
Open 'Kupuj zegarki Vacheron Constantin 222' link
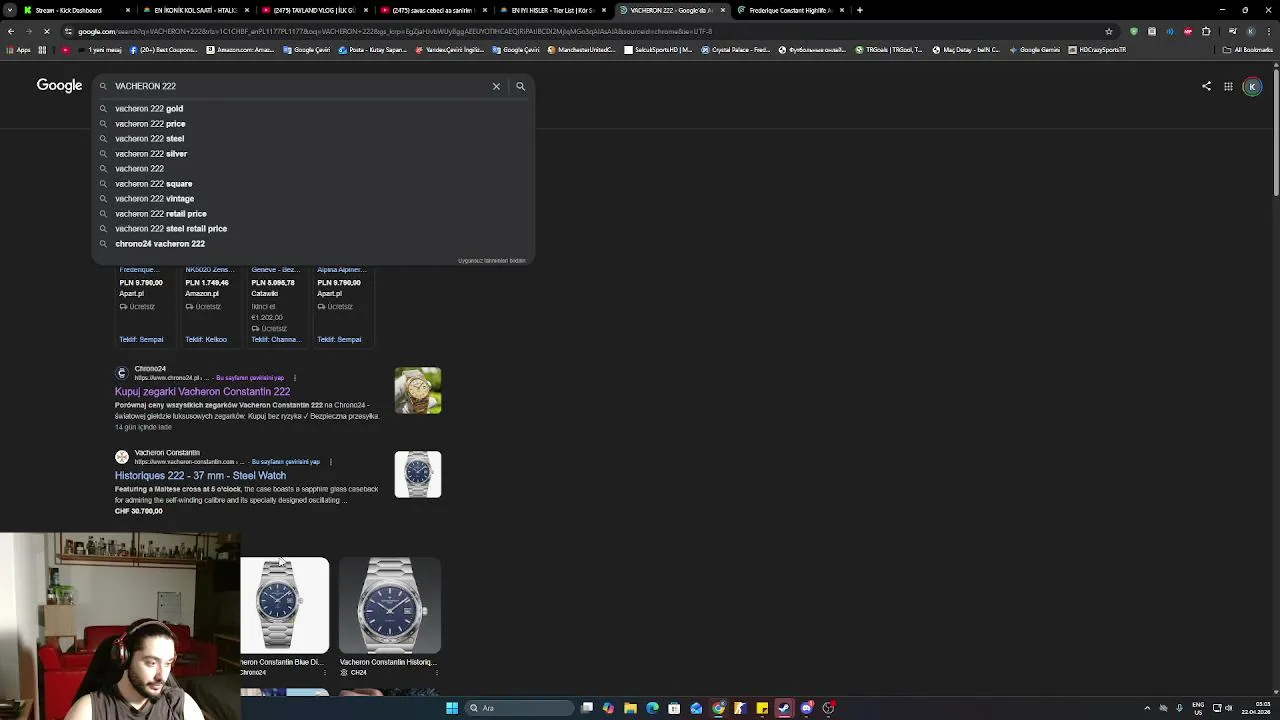point(202,392)
